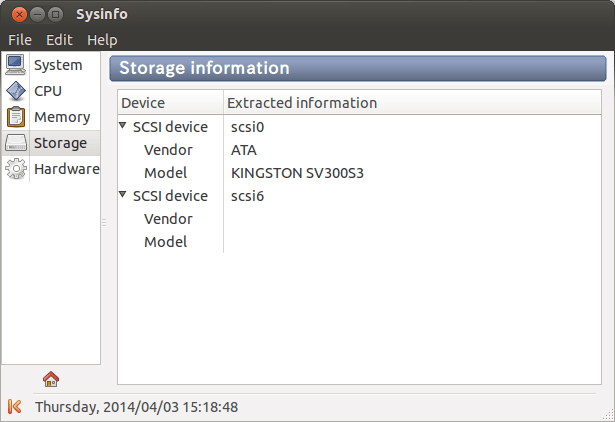Open the Help menu

click(102, 40)
